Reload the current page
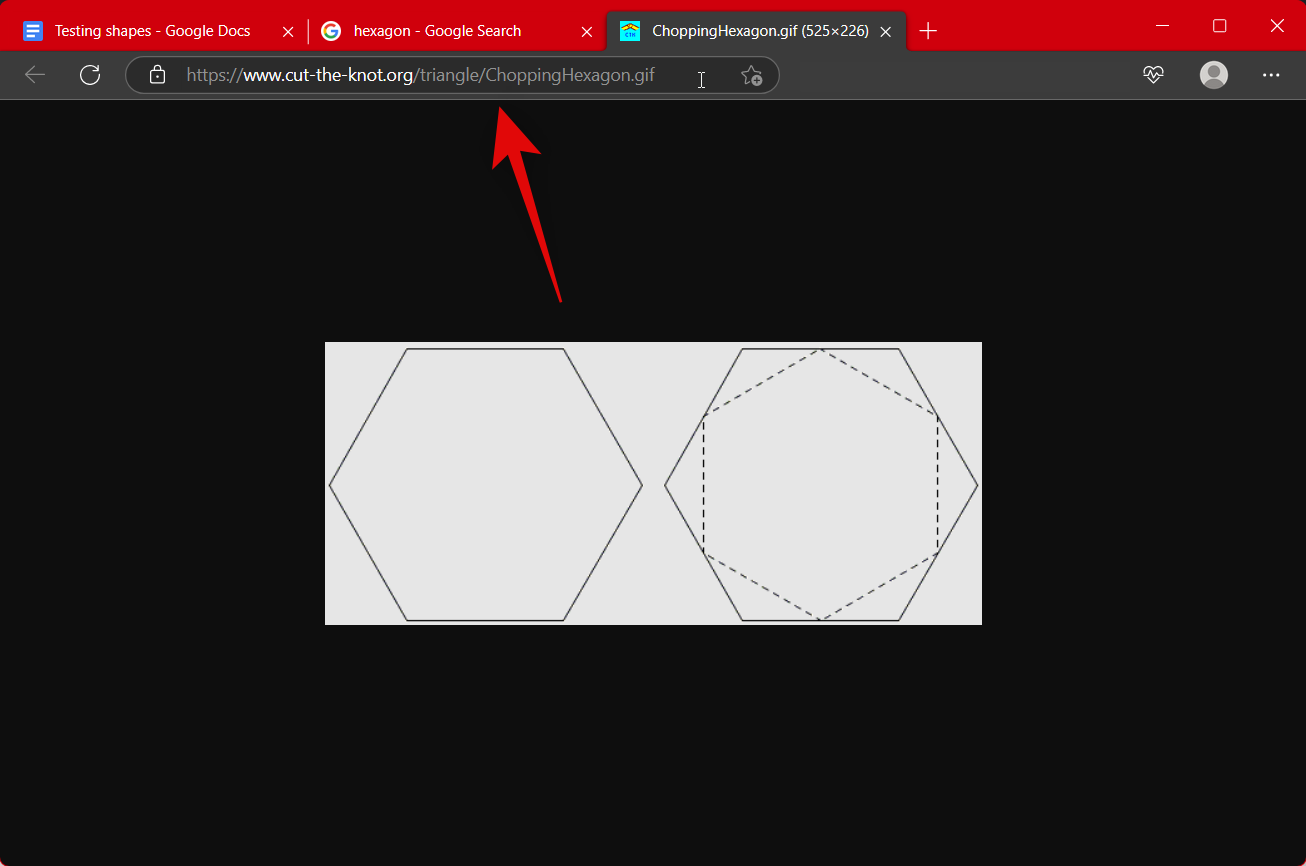Screen dimensions: 1306x866 90,75
